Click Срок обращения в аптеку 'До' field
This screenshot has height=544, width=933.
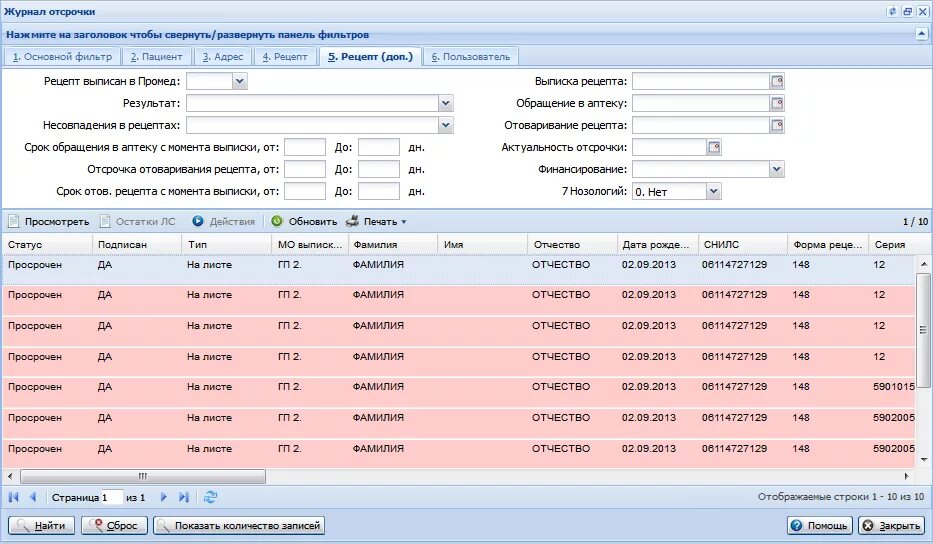point(379,147)
